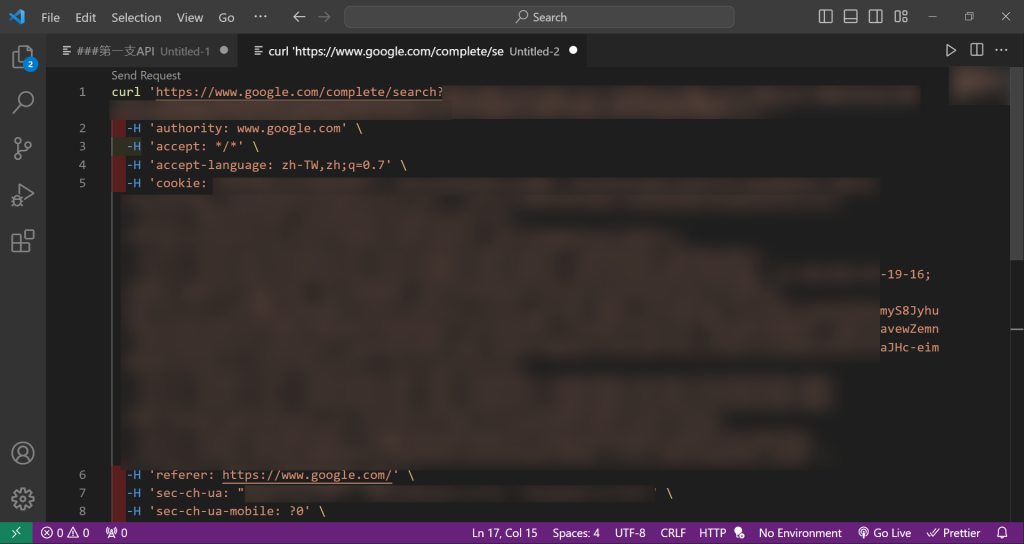This screenshot has width=1024, height=544.
Task: Open the Manage gear menu
Action: point(23,499)
